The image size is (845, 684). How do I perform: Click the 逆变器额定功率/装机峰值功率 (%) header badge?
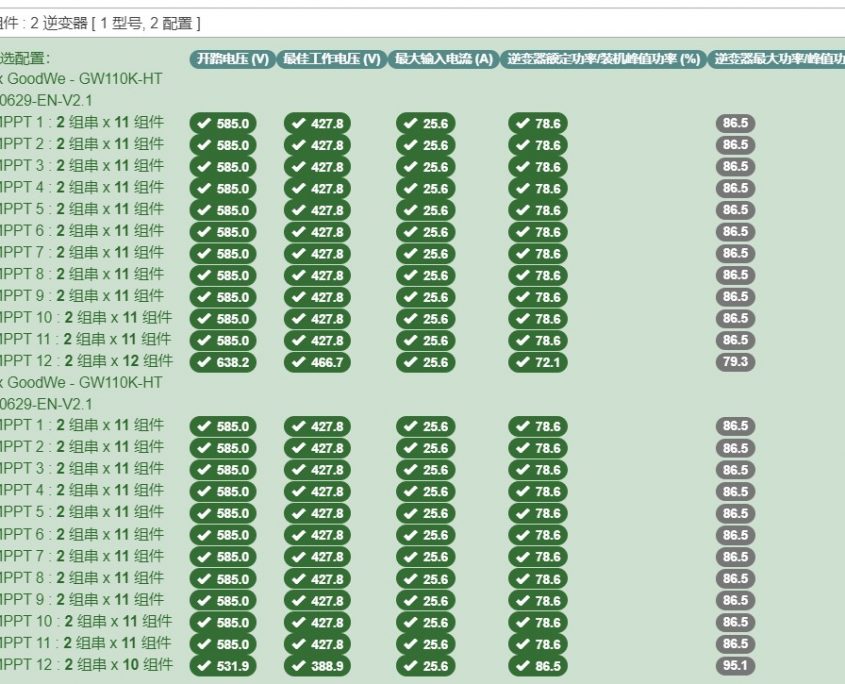(603, 59)
